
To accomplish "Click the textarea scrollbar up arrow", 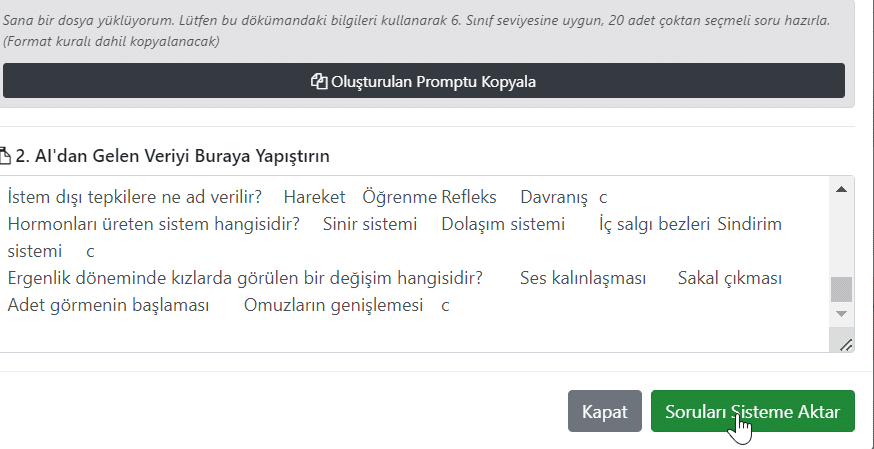I will coord(841,189).
